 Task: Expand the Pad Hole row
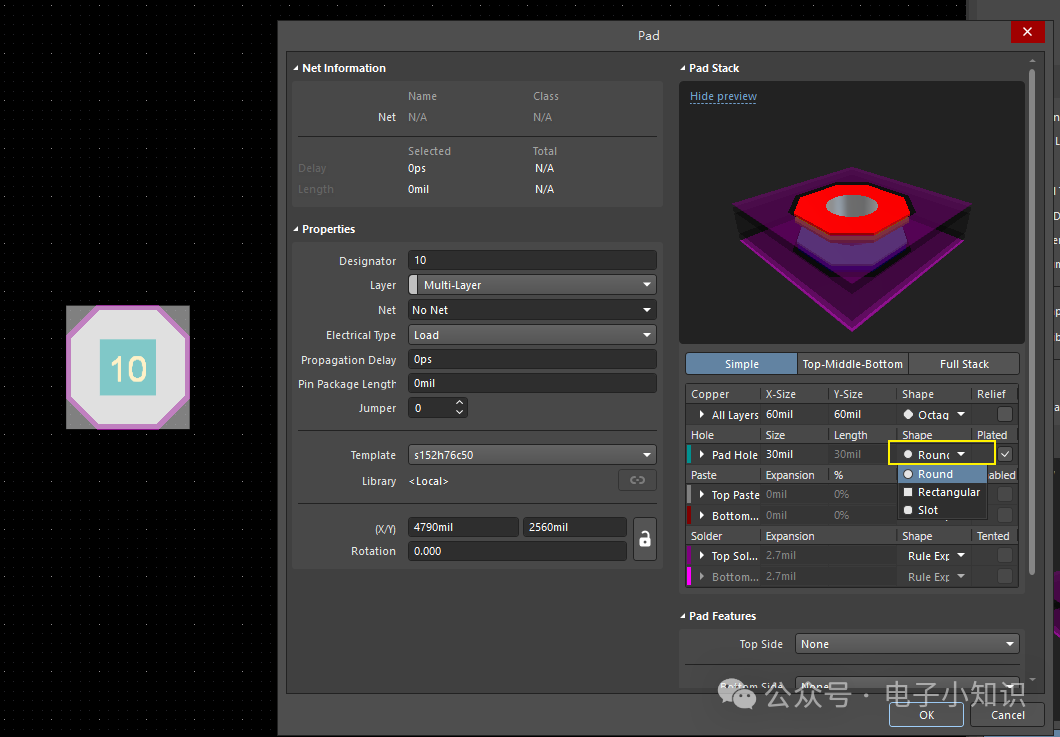point(702,454)
